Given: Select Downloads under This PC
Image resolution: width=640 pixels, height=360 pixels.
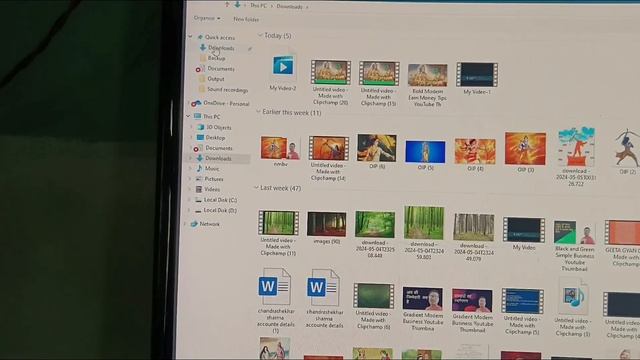Looking at the screenshot, I should click(x=218, y=158).
